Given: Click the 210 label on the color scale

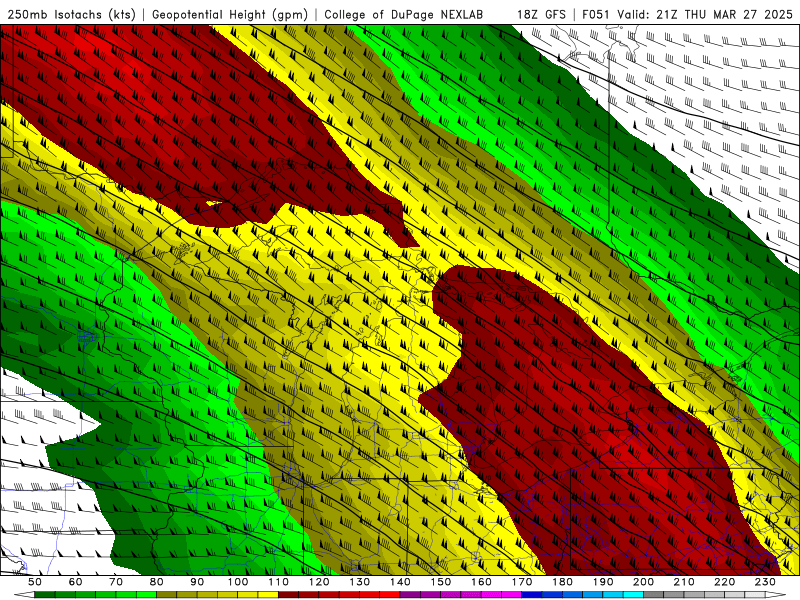Looking at the screenshot, I should 684,582.
